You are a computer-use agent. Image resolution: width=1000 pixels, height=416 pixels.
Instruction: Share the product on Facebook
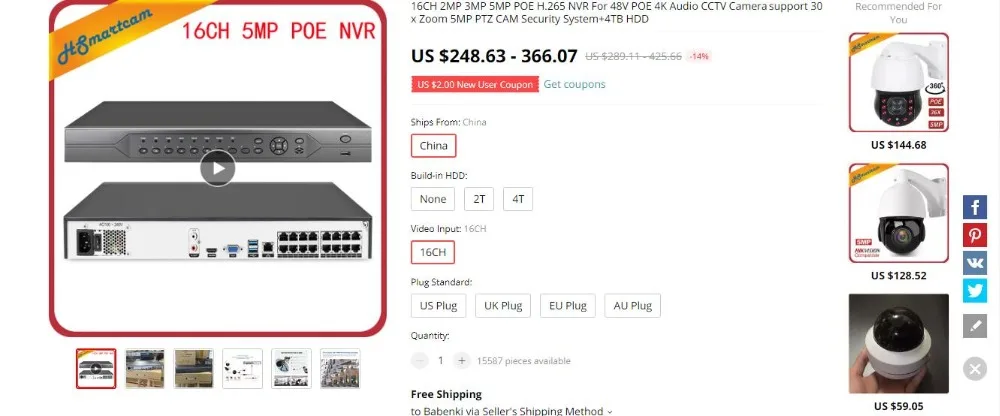(x=974, y=207)
